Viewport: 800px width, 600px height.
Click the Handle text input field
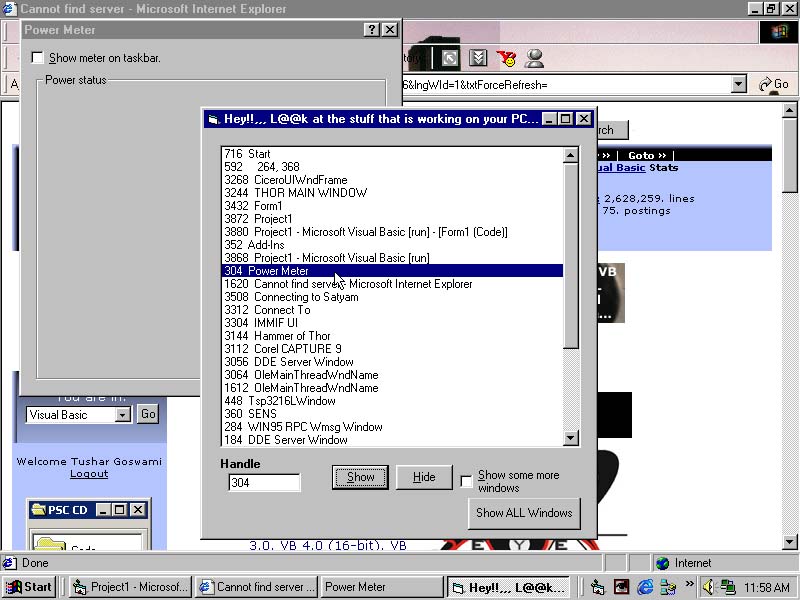click(264, 483)
